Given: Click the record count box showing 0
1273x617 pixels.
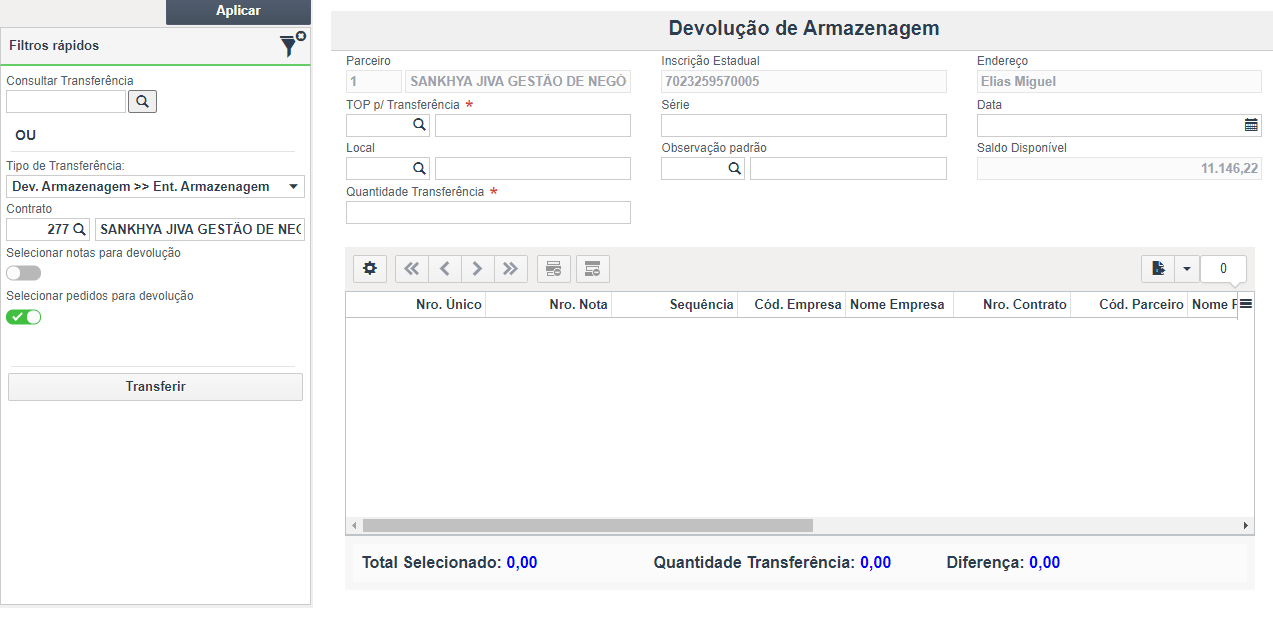Looking at the screenshot, I should (x=1223, y=268).
